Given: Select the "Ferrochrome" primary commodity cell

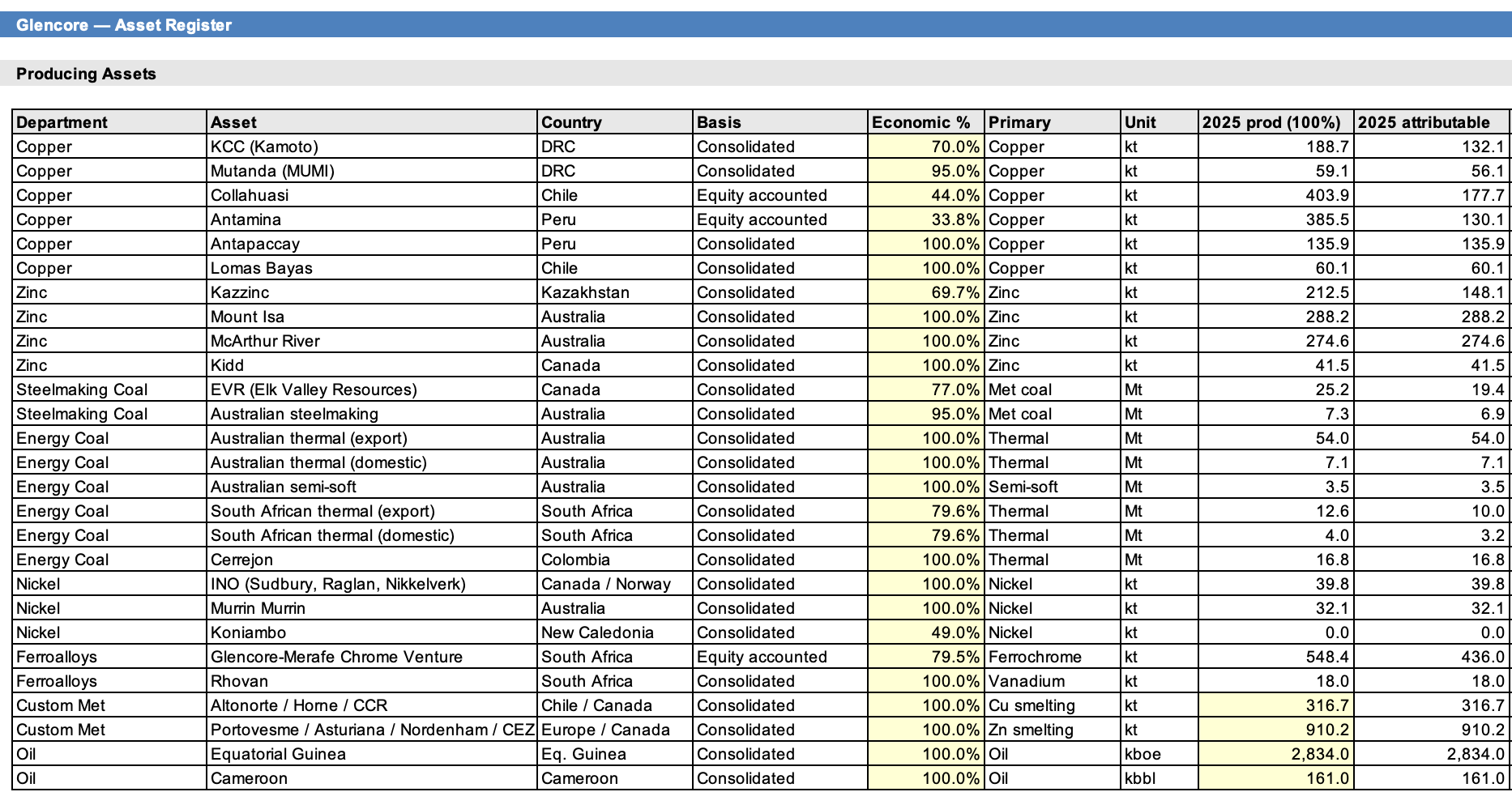Looking at the screenshot, I should coord(1053,657).
